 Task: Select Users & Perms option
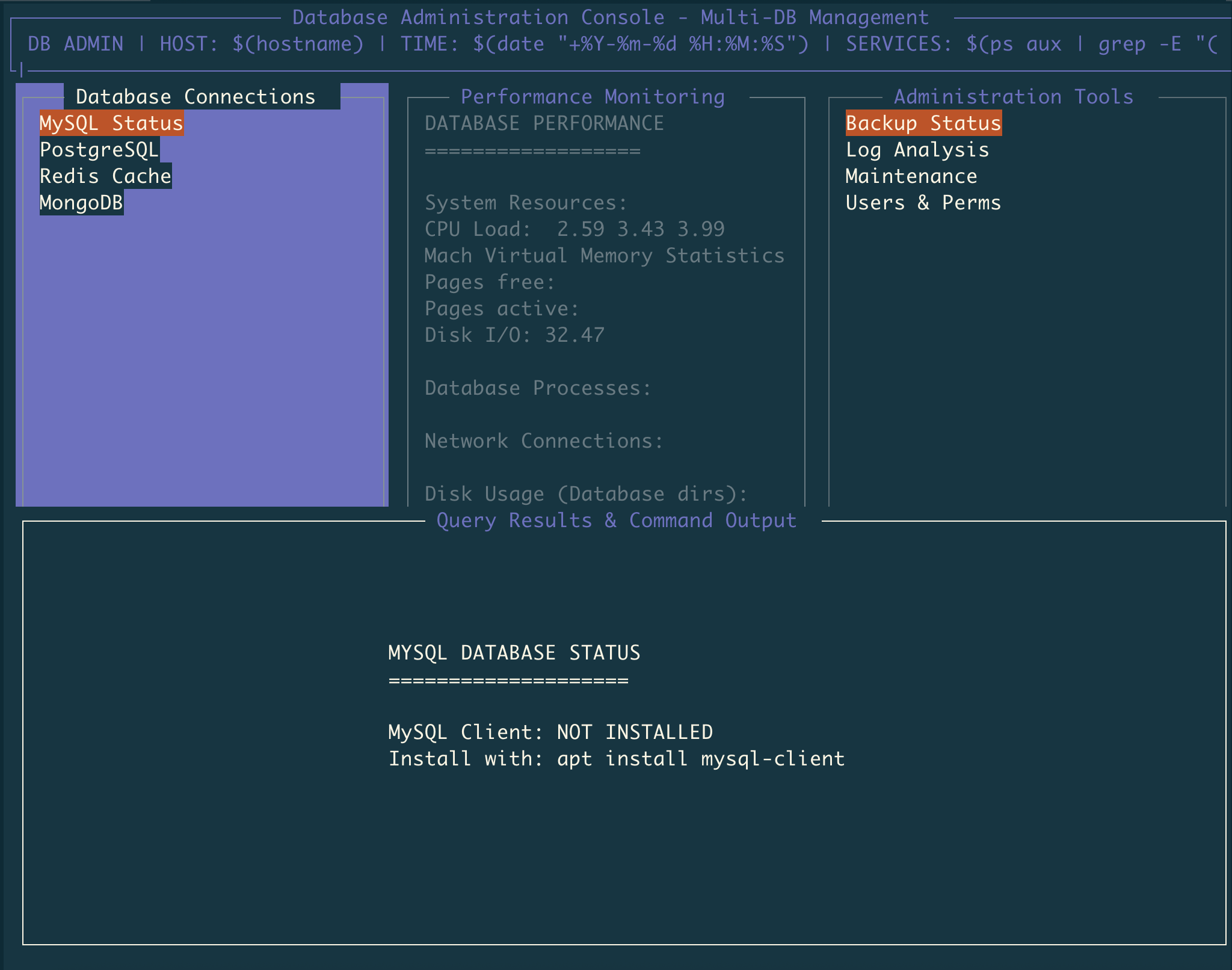(x=923, y=202)
